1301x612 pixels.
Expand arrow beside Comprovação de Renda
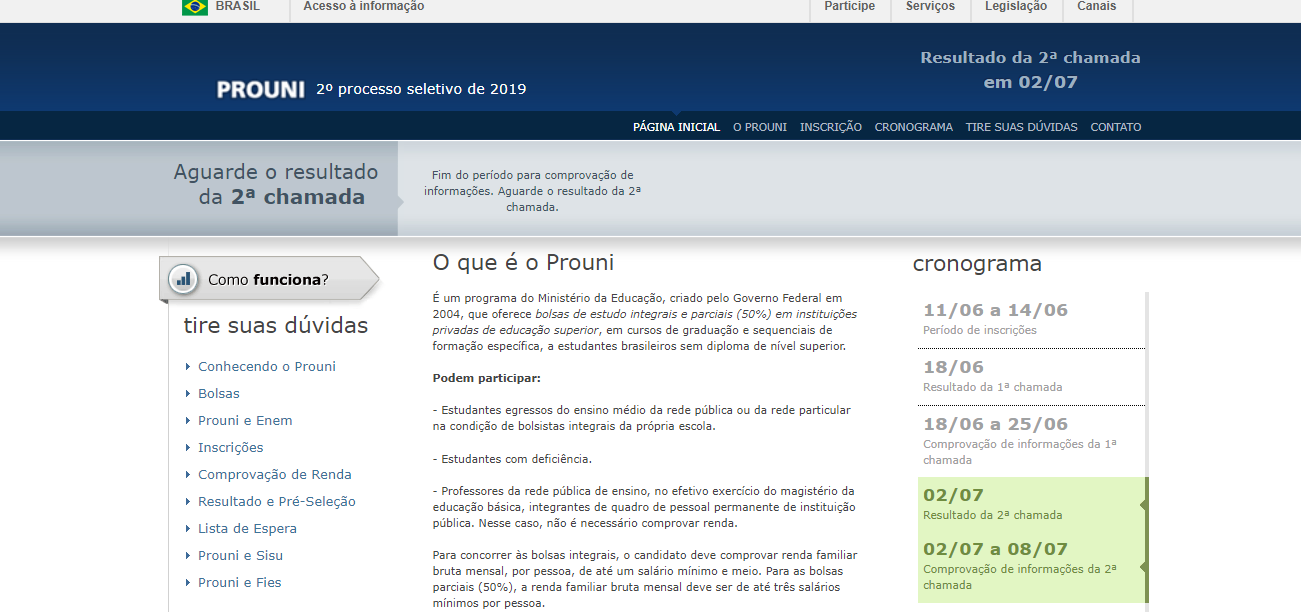188,474
